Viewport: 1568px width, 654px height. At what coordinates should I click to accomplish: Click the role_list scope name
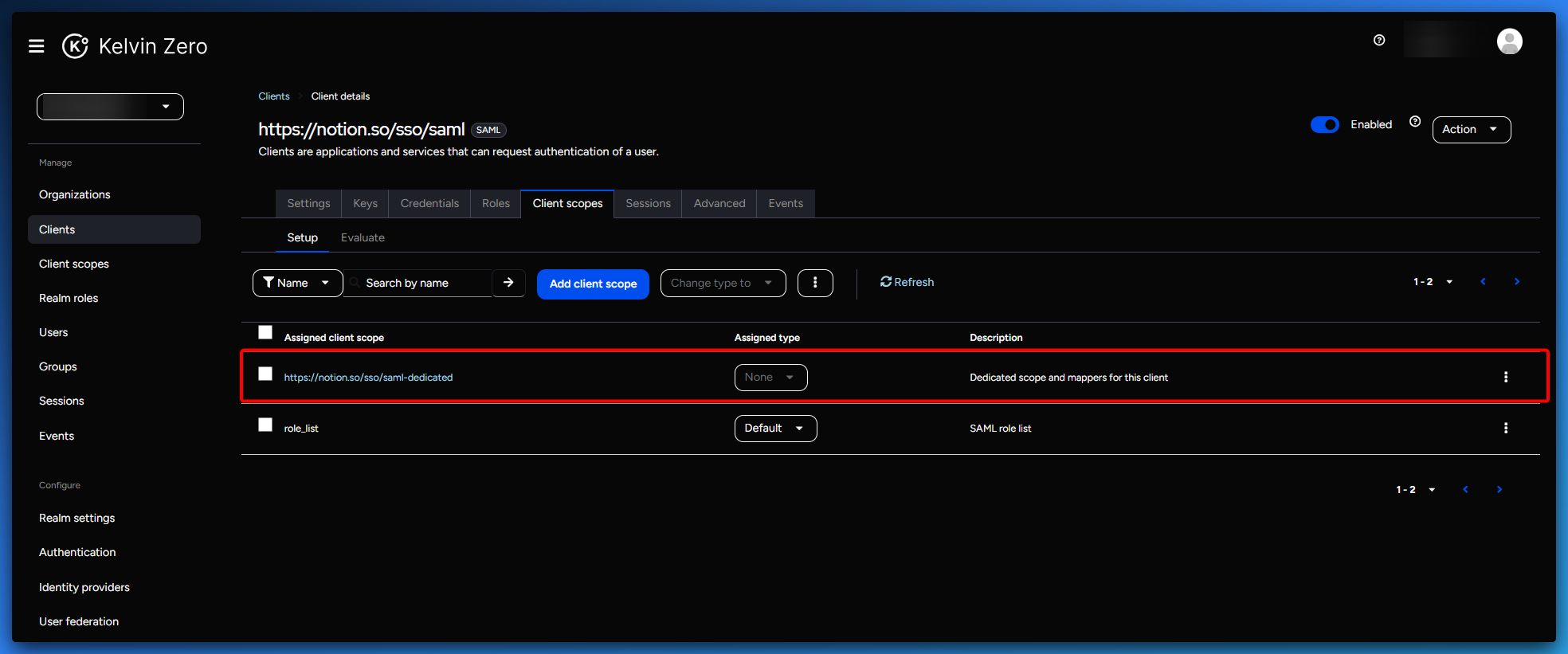(301, 429)
